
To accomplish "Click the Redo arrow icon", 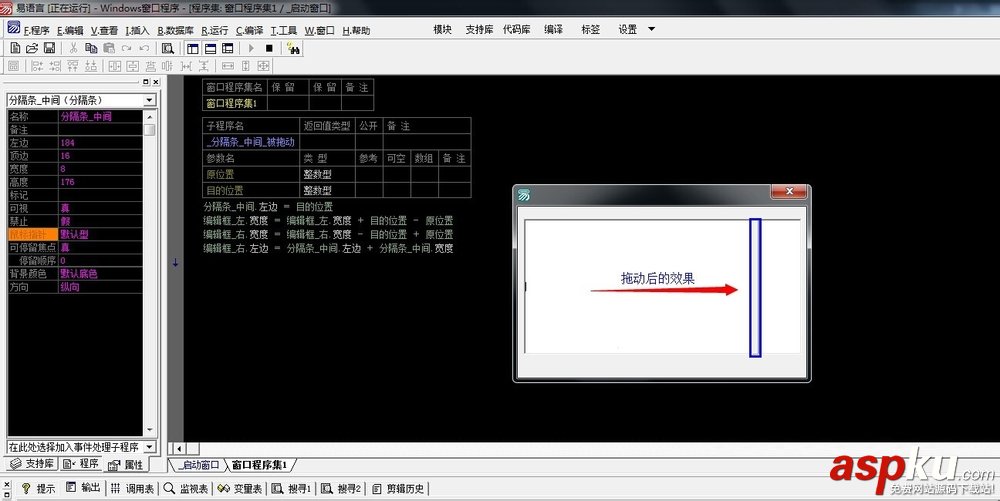I will pyautogui.click(x=126, y=48).
